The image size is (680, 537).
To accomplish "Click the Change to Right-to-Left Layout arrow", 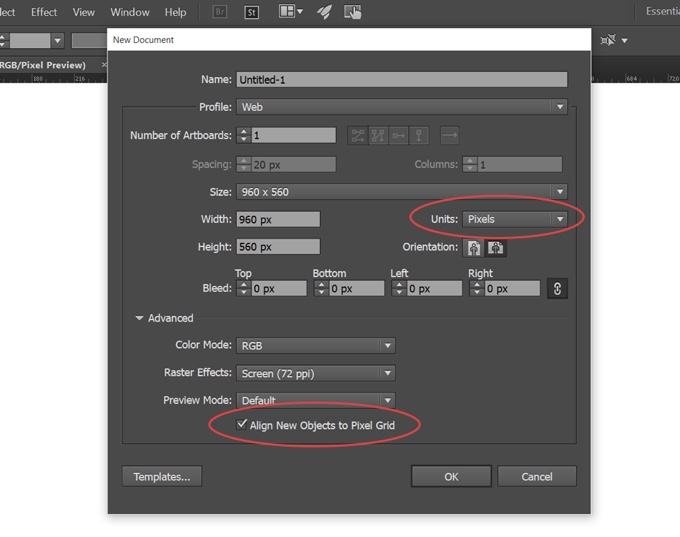I will click(x=450, y=135).
